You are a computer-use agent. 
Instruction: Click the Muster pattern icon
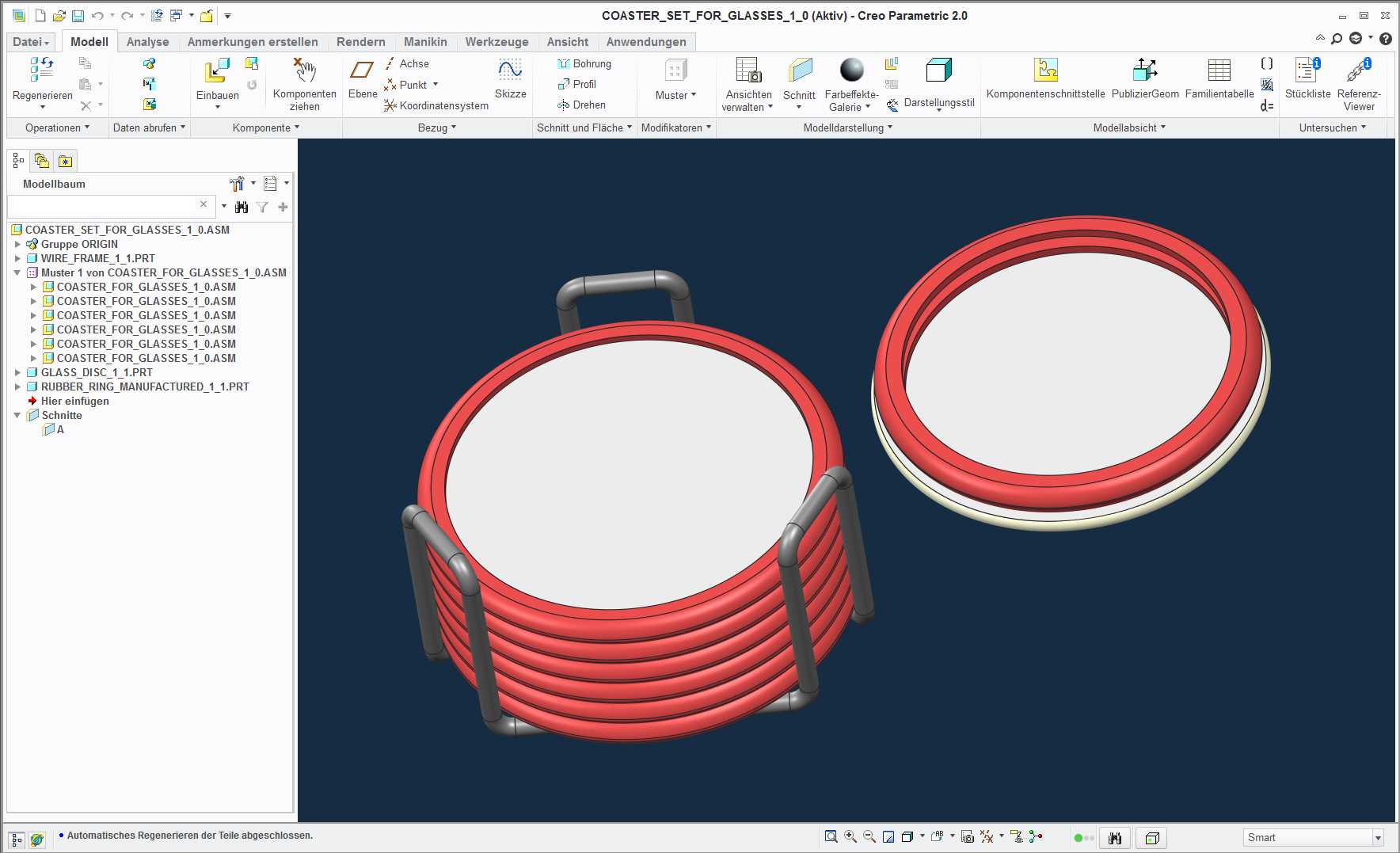[675, 70]
